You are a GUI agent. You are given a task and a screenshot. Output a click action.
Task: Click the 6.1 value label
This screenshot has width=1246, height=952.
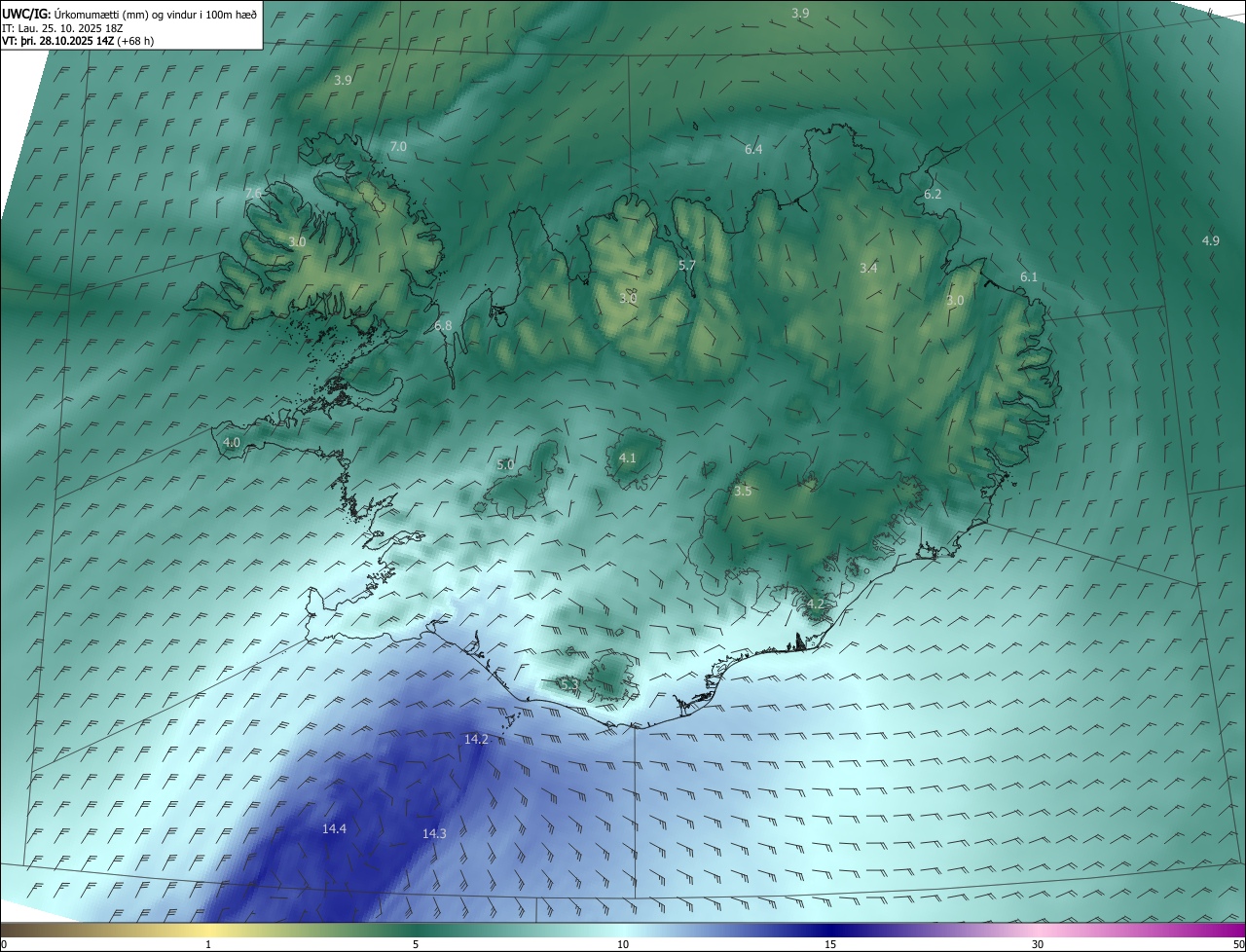pos(1029,277)
